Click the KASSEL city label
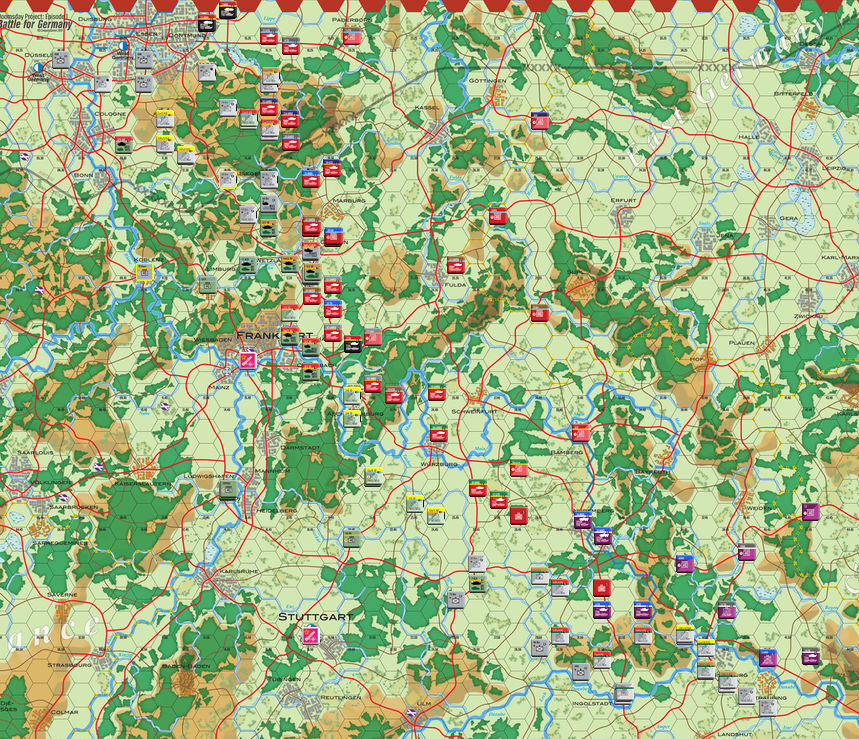The image size is (859, 739). pos(427,107)
